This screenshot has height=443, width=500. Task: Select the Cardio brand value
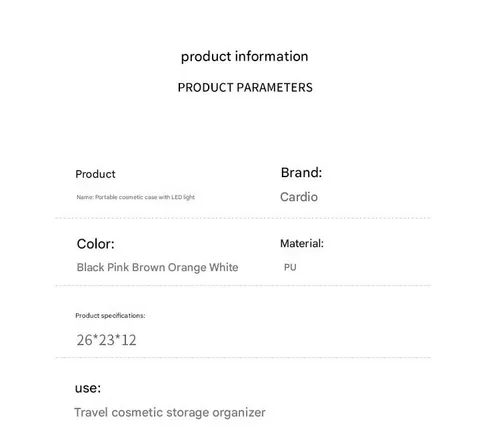299,197
